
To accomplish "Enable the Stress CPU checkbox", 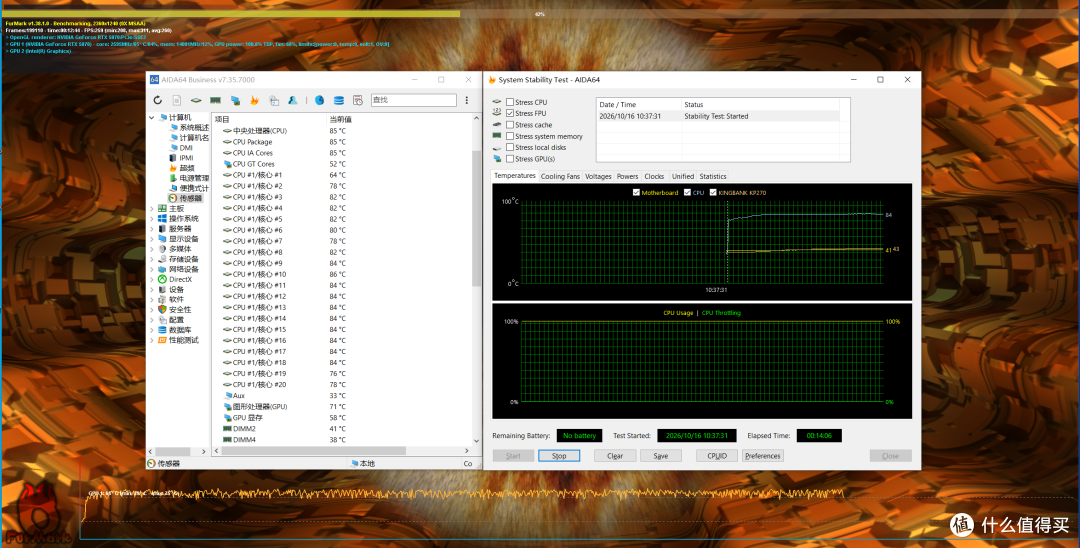I will 510,102.
